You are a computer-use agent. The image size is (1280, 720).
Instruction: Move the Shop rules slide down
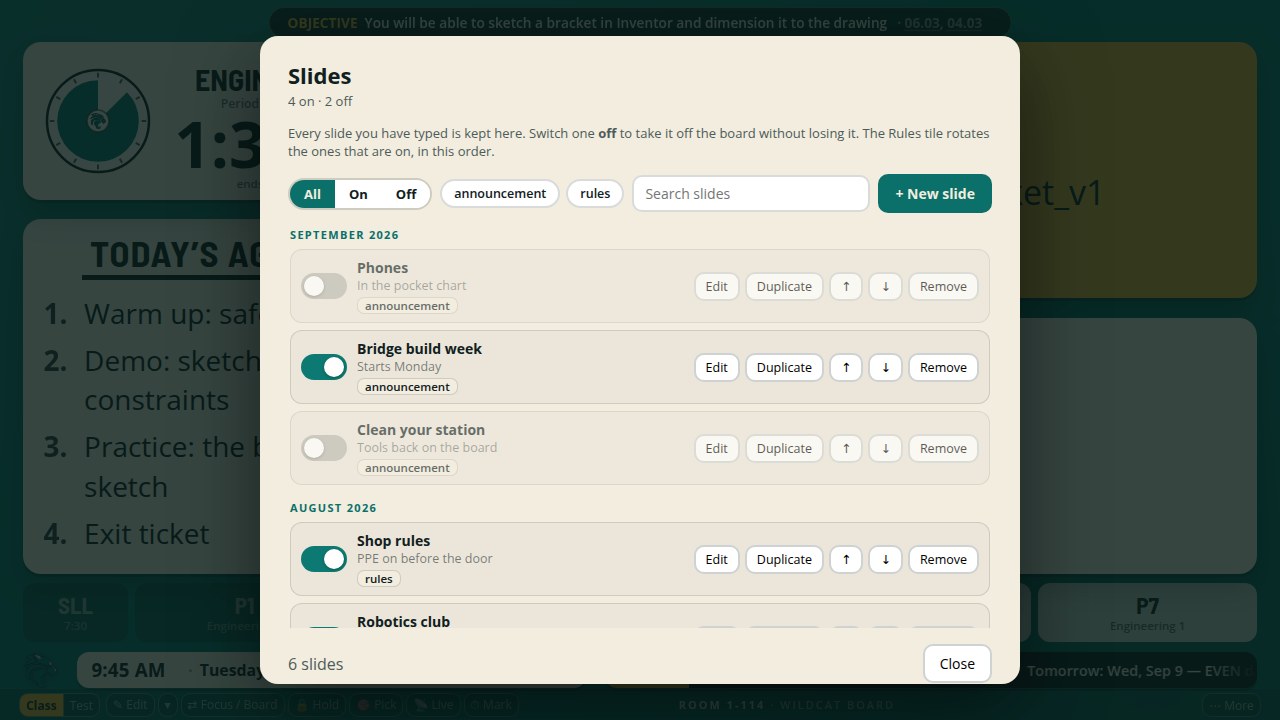[885, 559]
